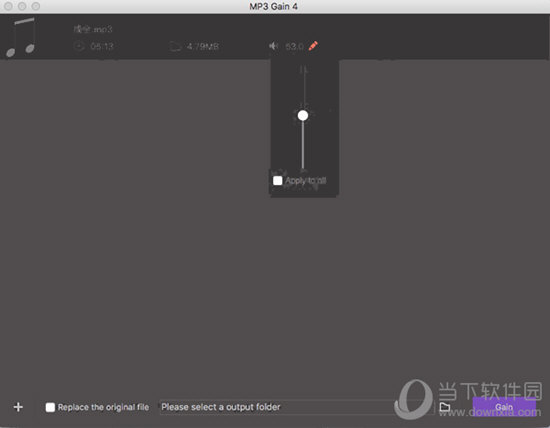Click the volume slider knob
Screen dimensions: 550x428
coord(303,115)
